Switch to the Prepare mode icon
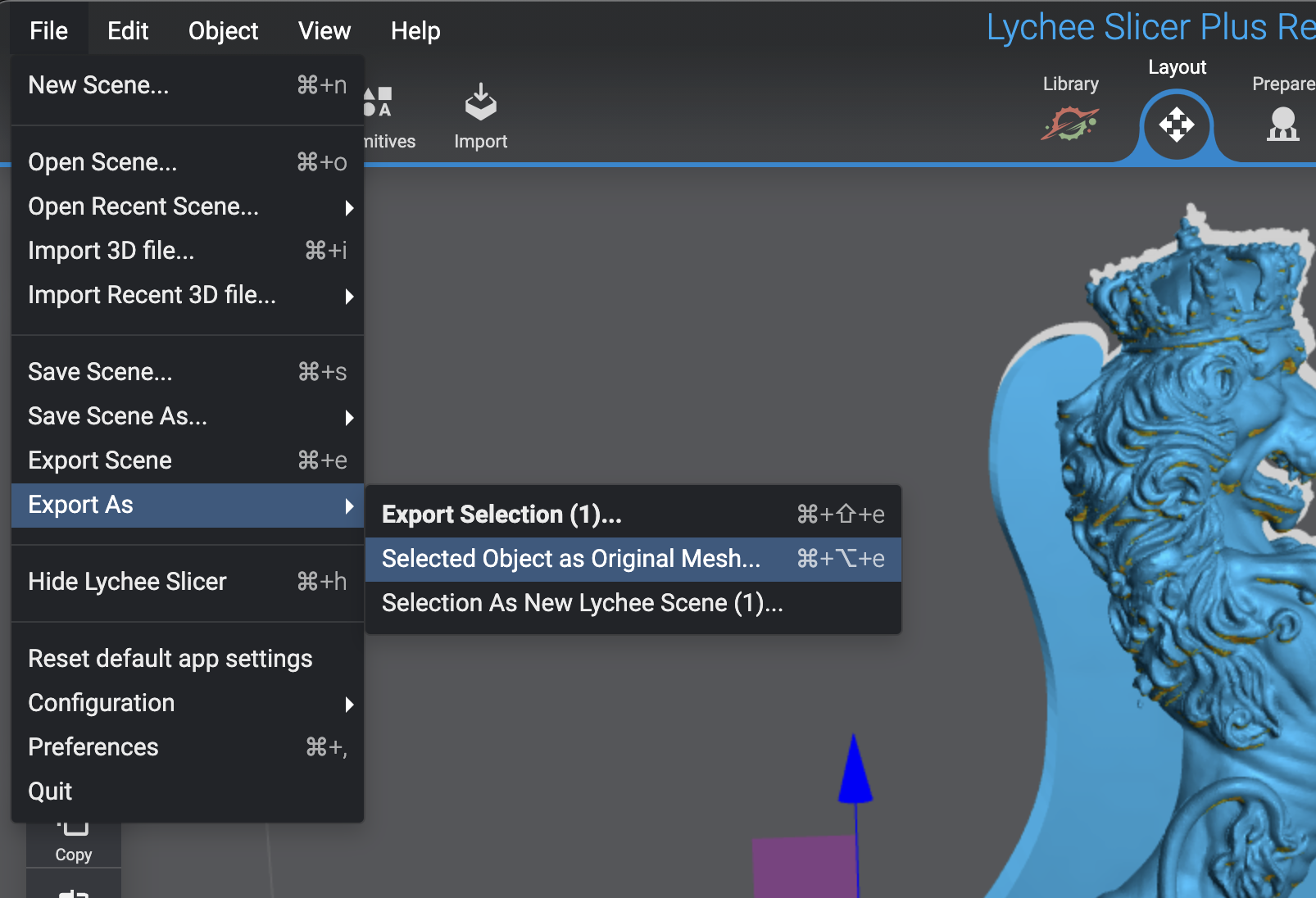The width and height of the screenshot is (1316, 898). pyautogui.click(x=1282, y=123)
